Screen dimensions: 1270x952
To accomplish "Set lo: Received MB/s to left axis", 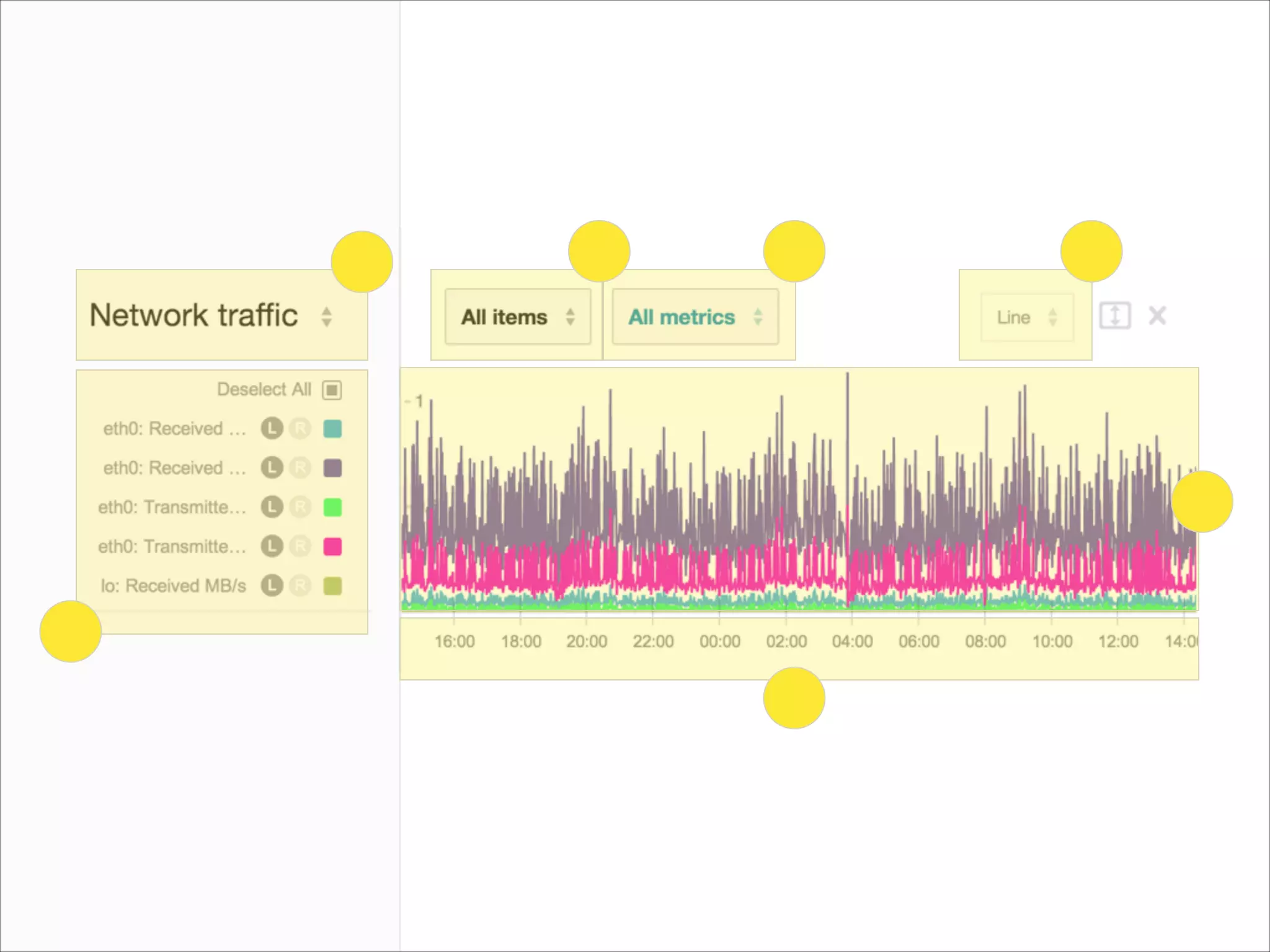I will (272, 586).
